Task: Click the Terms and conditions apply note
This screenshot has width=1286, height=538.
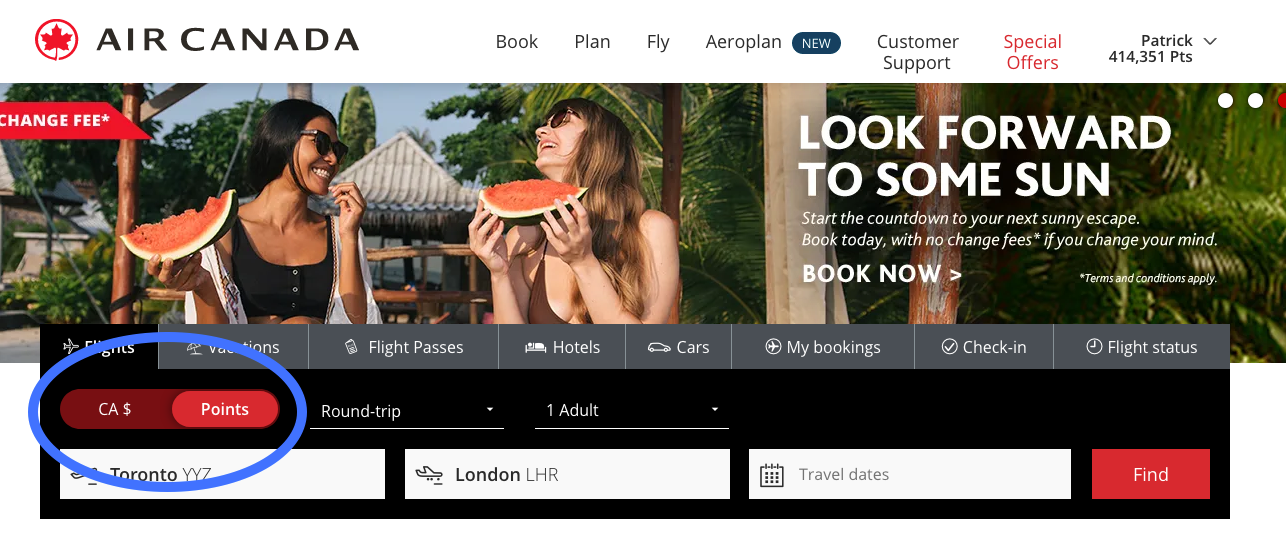Action: (1147, 278)
